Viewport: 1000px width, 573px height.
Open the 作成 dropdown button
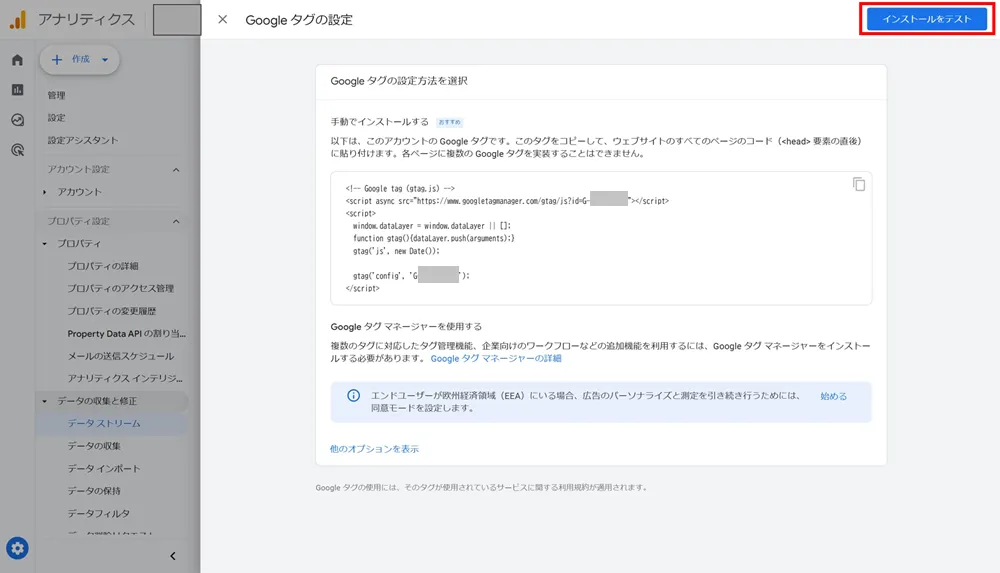pos(80,59)
